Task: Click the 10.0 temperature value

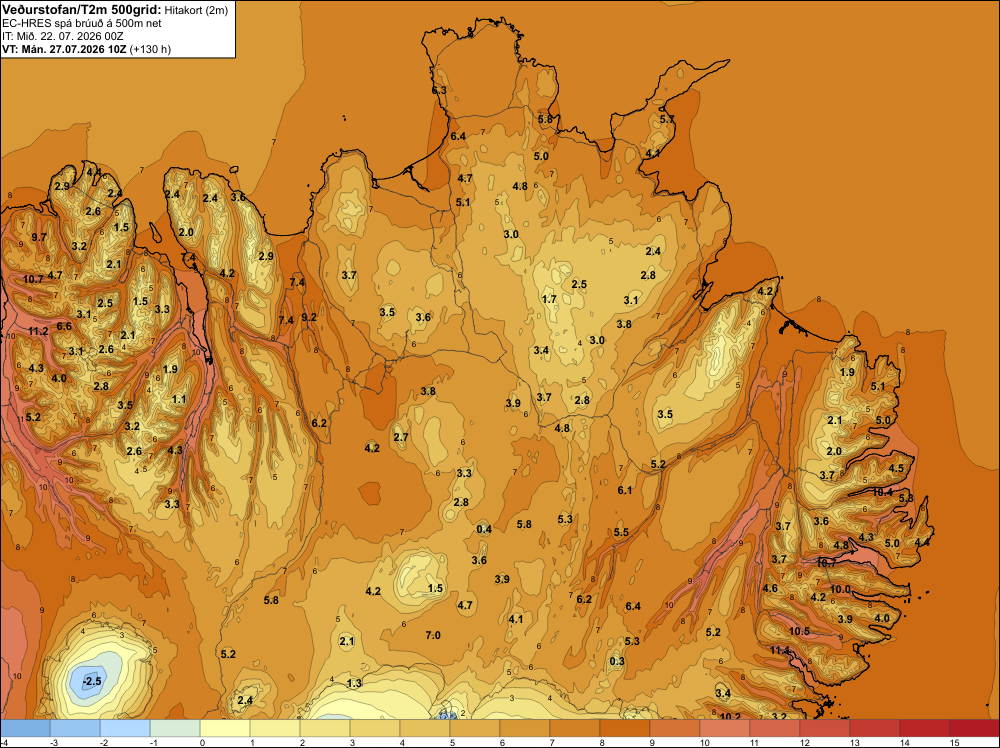Action: [x=840, y=589]
